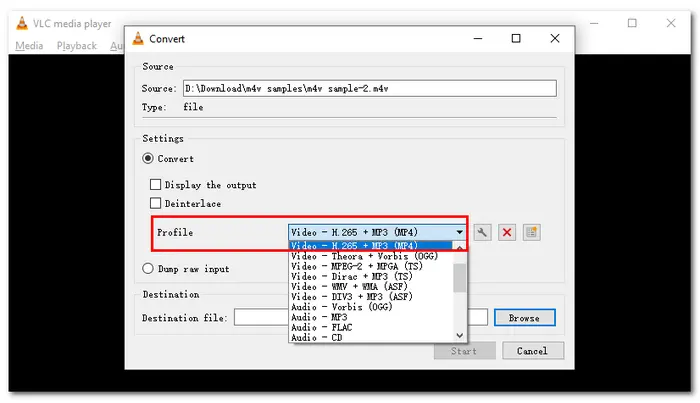The height and width of the screenshot is (403, 700).
Task: Open the Playback menu in VLC
Action: (x=77, y=46)
